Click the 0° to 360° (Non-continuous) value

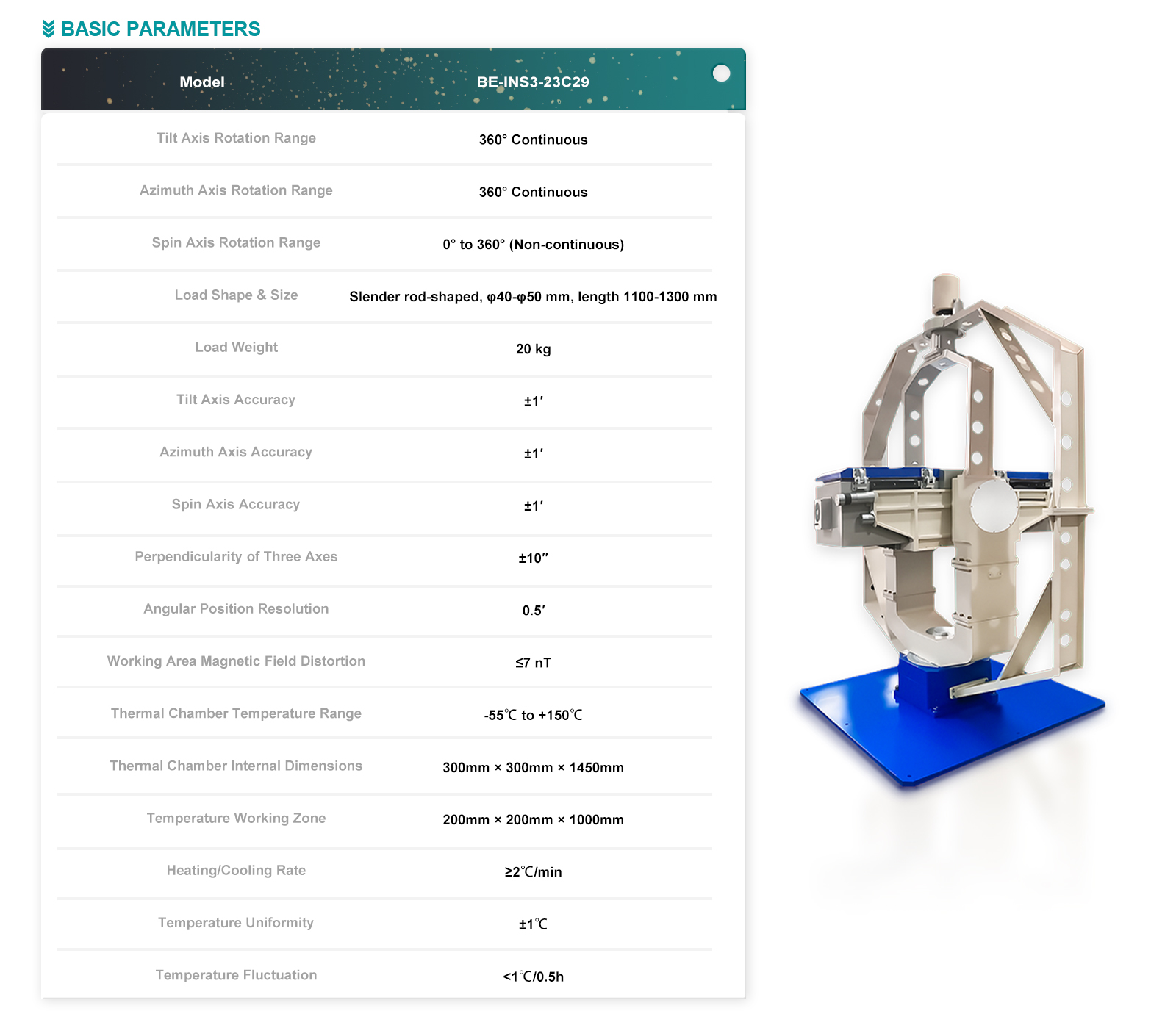533,245
